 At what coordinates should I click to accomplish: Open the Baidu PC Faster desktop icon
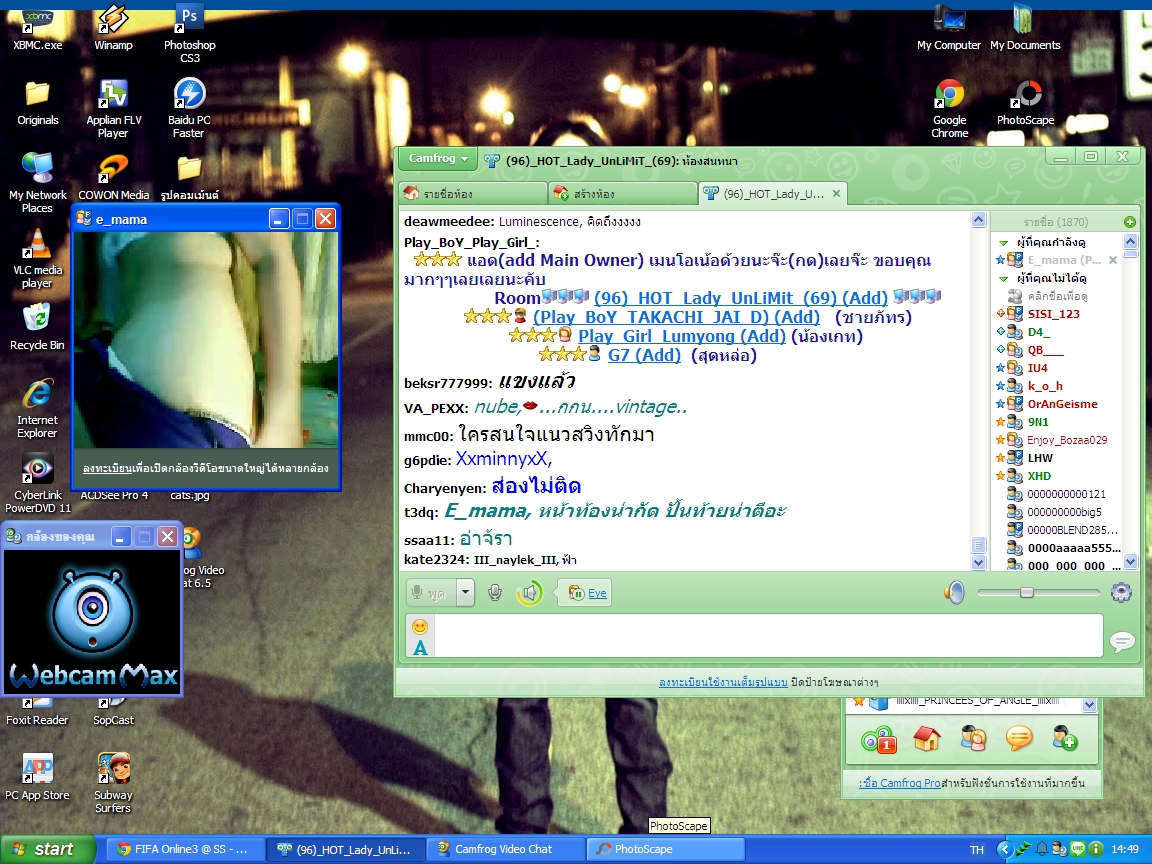(x=189, y=108)
